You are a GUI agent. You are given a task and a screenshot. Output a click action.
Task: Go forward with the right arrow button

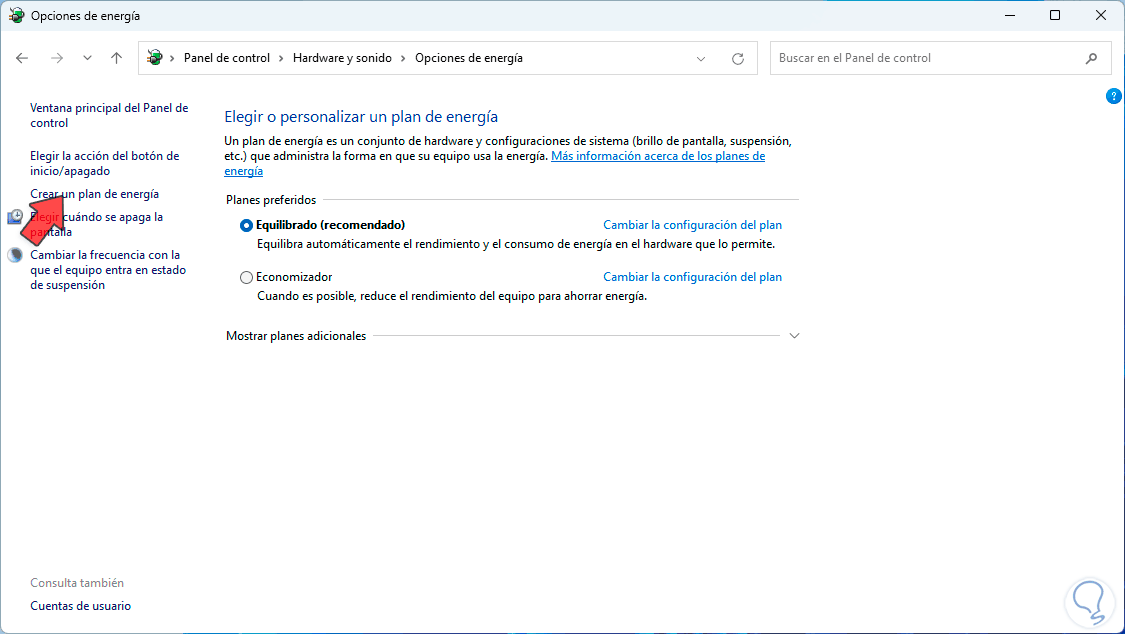(57, 58)
